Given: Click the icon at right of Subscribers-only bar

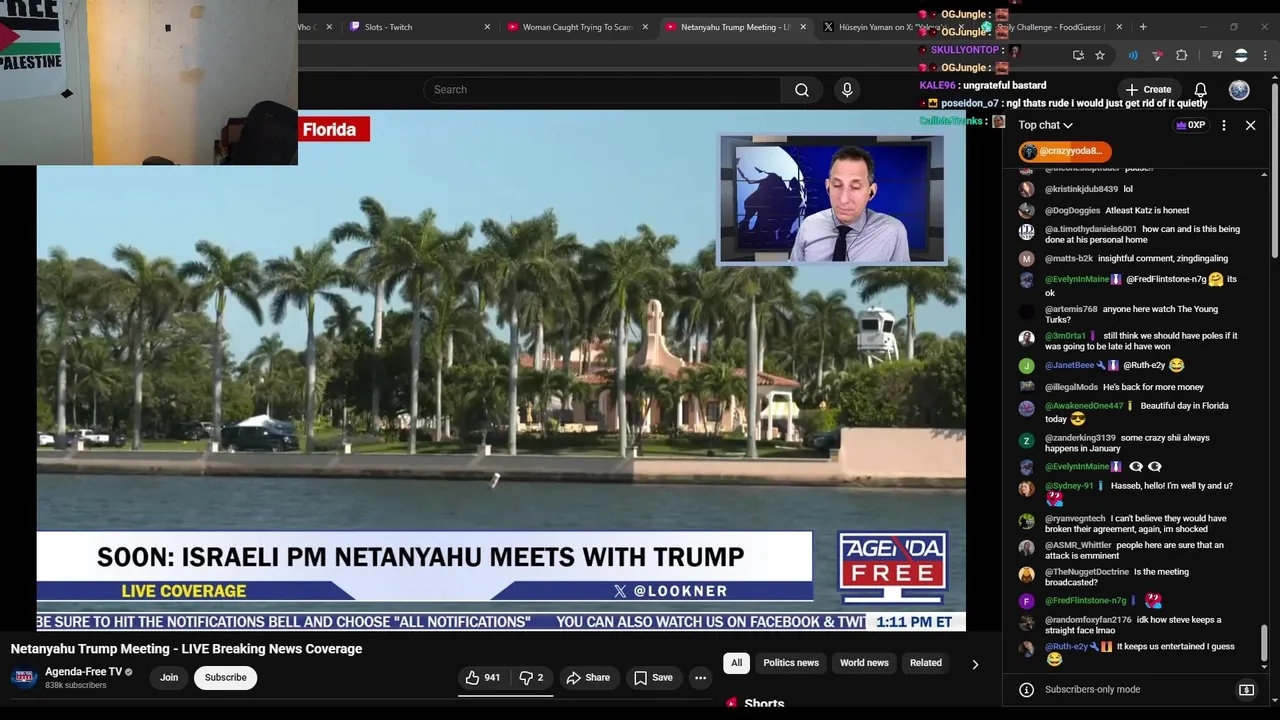Looking at the screenshot, I should coord(1246,690).
